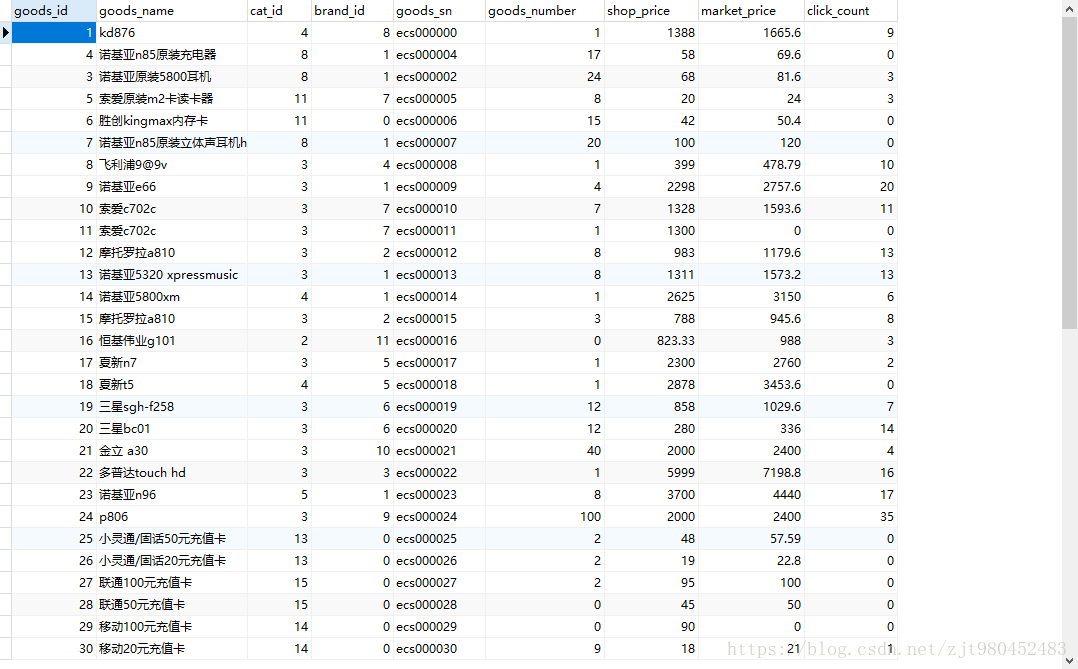Viewport: 1078px width, 669px height.
Task: Select the cell containing kd876
Action: point(172,32)
